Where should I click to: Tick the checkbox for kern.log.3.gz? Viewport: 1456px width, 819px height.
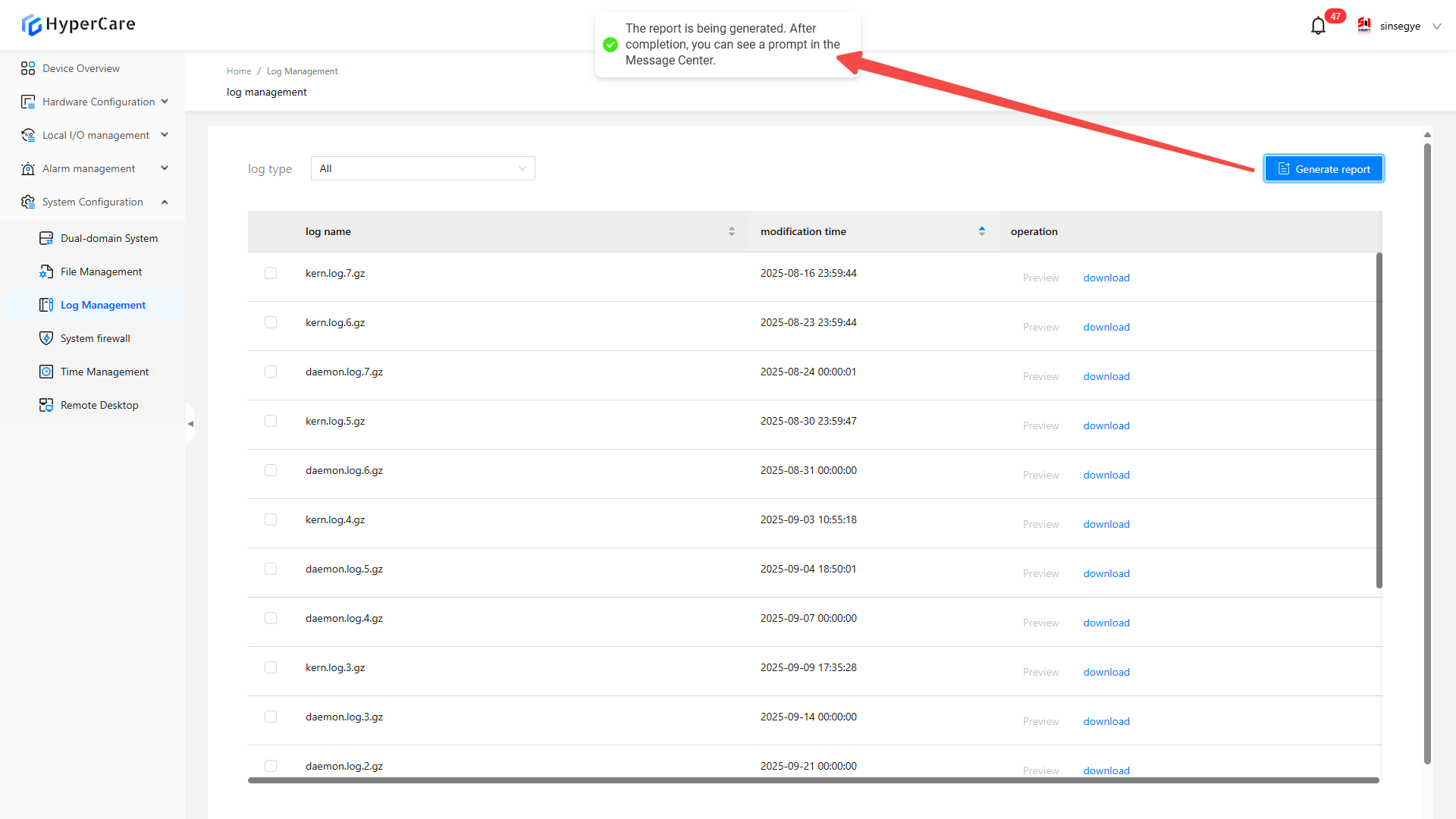point(271,667)
